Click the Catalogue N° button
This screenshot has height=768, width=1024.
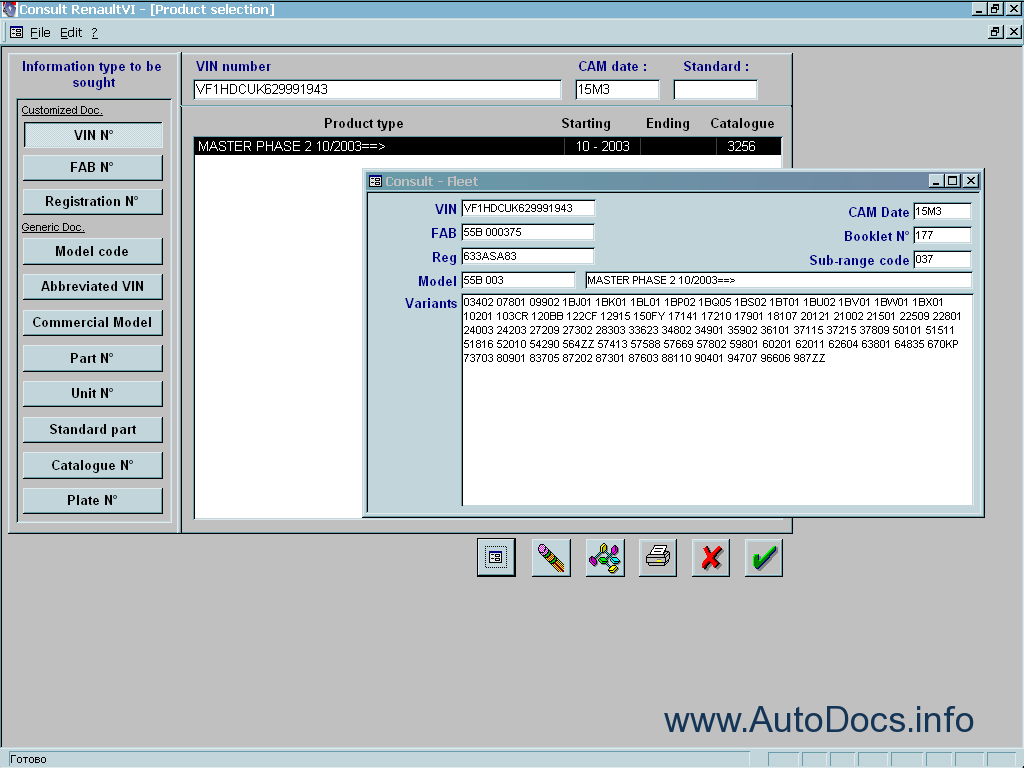point(93,465)
